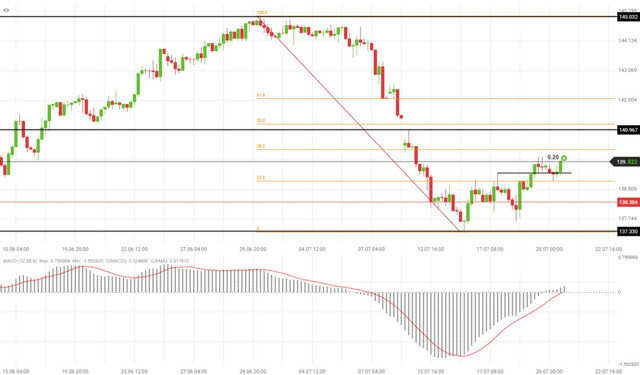Click the eye visibility icon on the chart

(x=6, y=10)
